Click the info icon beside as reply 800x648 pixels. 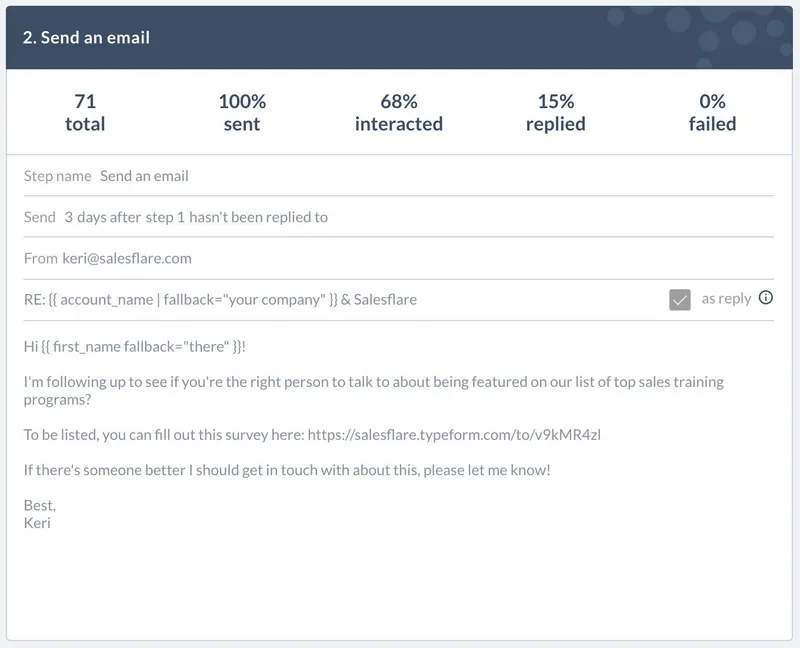pyautogui.click(x=765, y=297)
